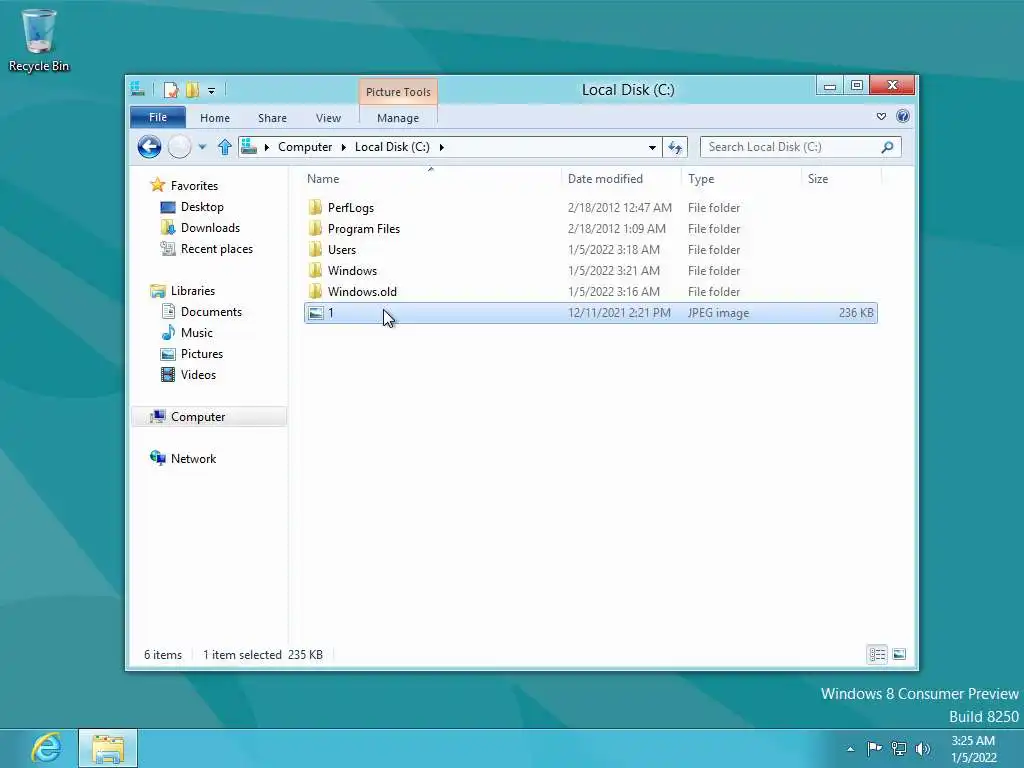Expand the root breadcrumb arrow before Computer
The image size is (1024, 768).
[266, 147]
